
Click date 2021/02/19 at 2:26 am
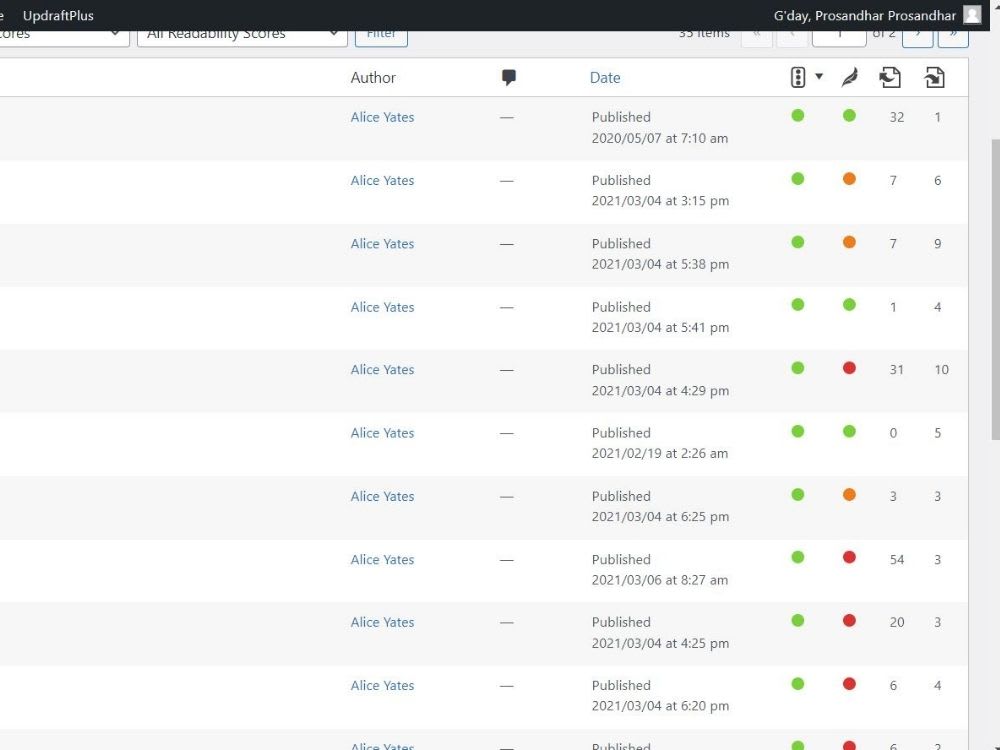click(659, 453)
